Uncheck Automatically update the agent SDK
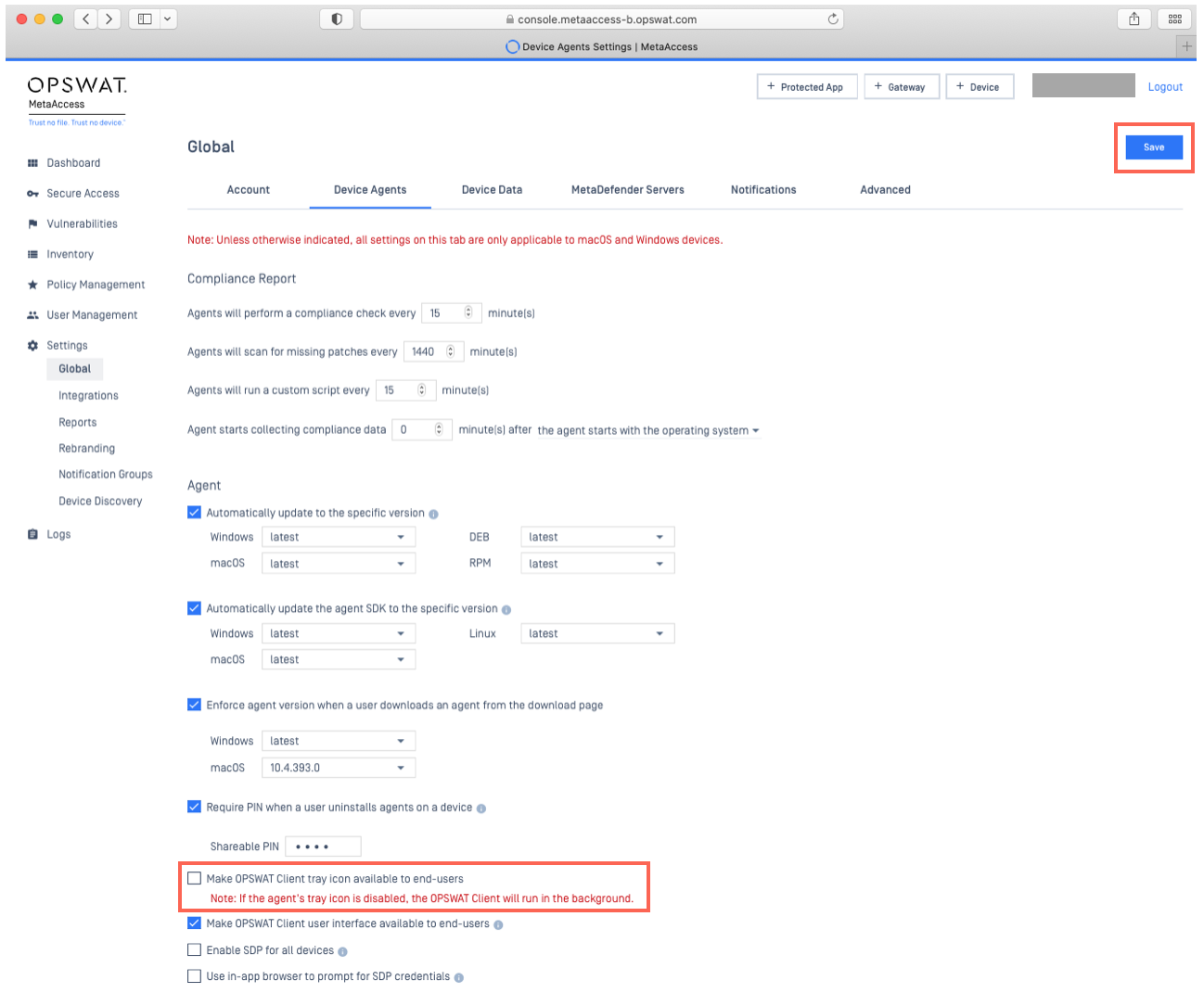This screenshot has width=1204, height=993. pos(194,608)
